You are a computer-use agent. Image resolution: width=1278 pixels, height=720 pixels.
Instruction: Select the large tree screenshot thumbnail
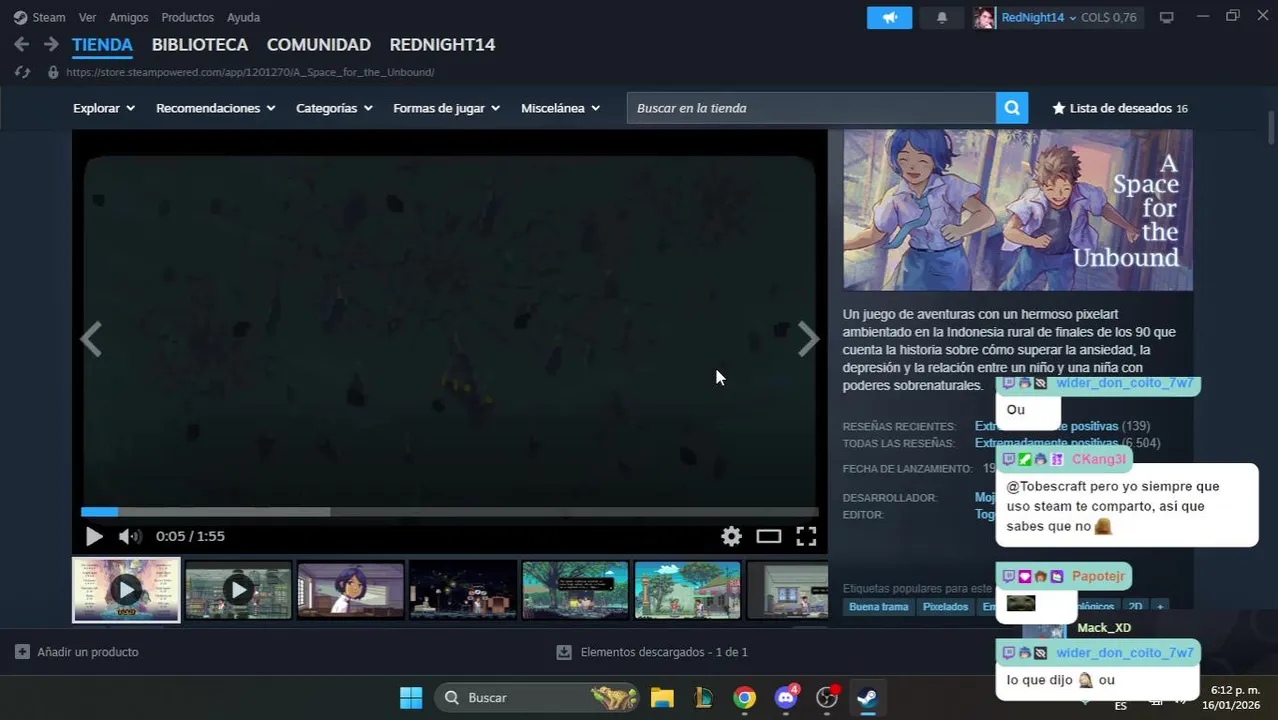point(575,590)
